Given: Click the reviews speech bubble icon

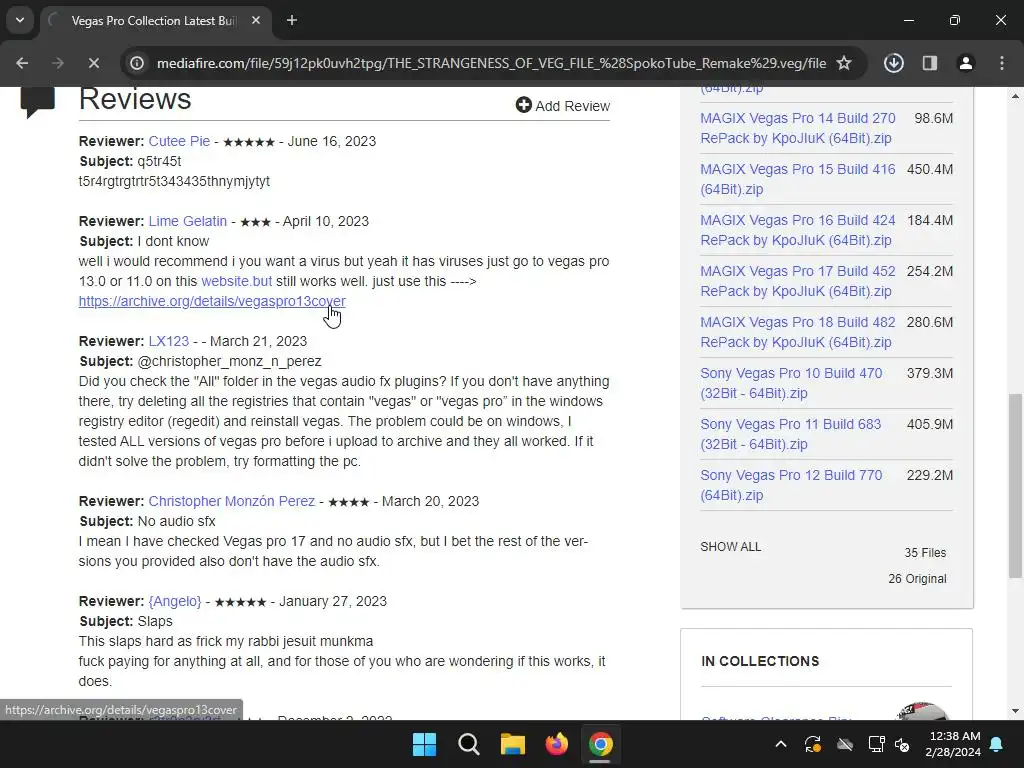Looking at the screenshot, I should 38,101.
